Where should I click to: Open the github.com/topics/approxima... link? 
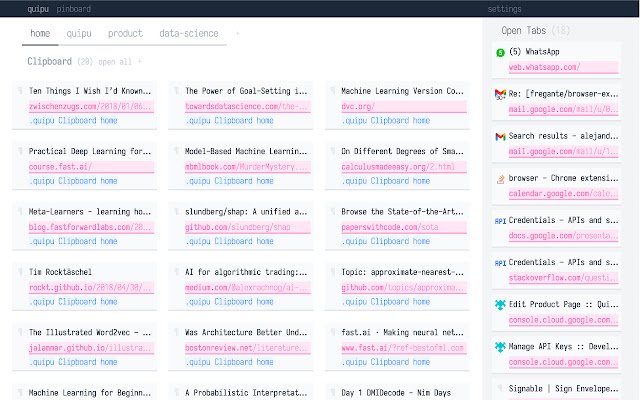click(404, 288)
